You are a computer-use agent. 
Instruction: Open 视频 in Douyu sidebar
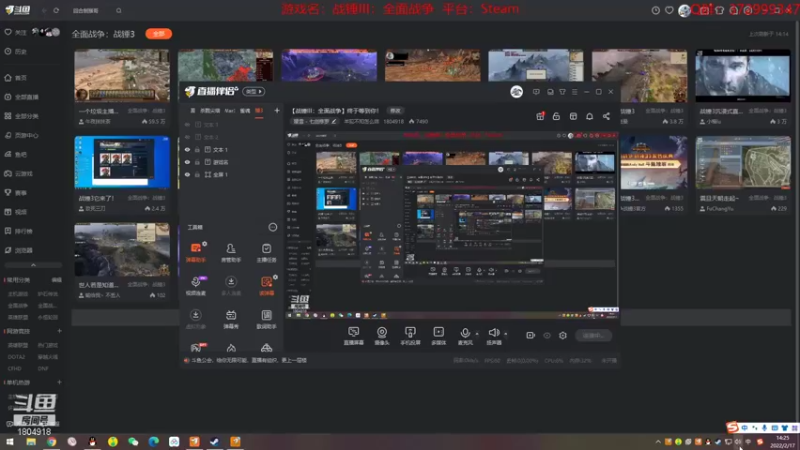16,212
